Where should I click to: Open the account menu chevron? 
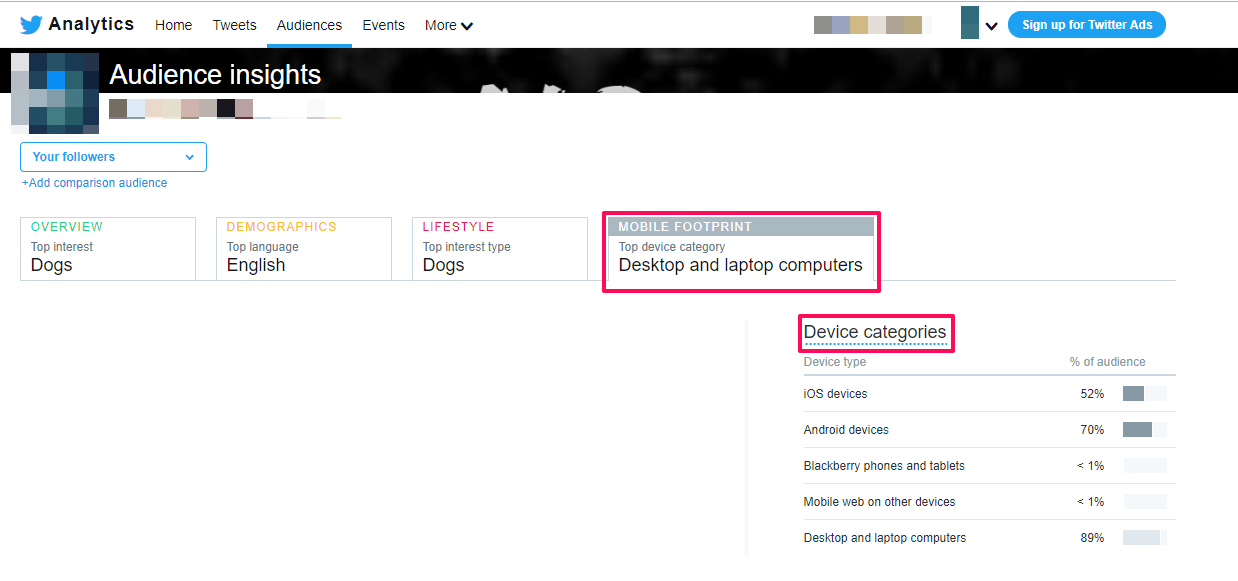(991, 26)
